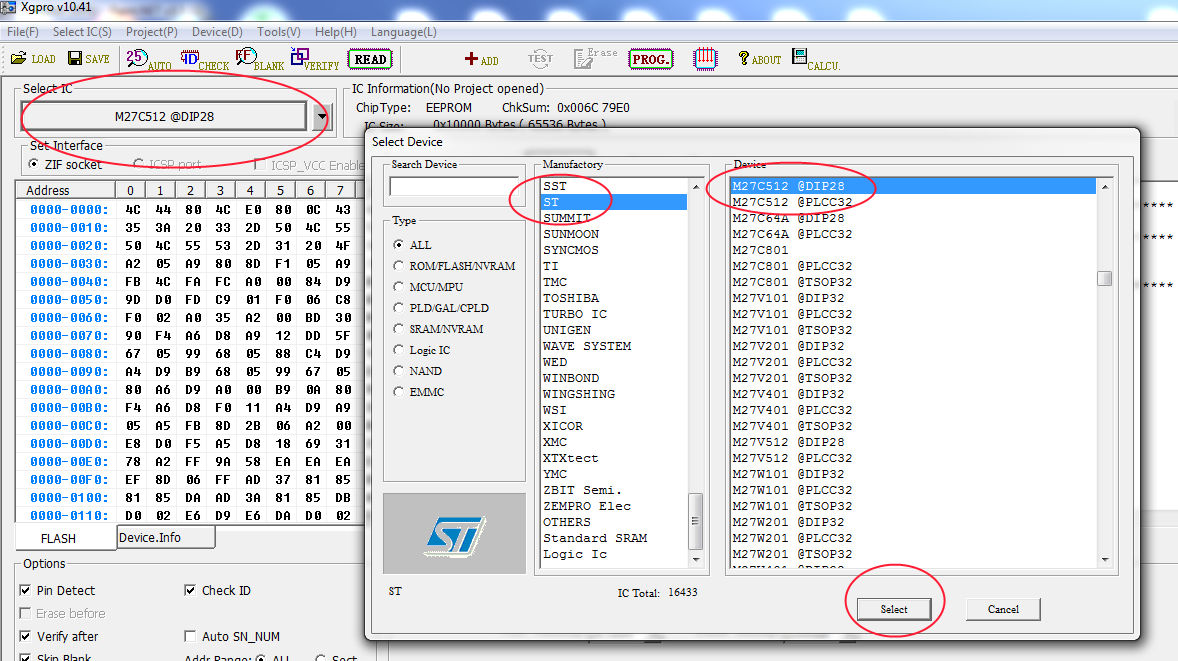Select the ALL type radio button

[398, 245]
